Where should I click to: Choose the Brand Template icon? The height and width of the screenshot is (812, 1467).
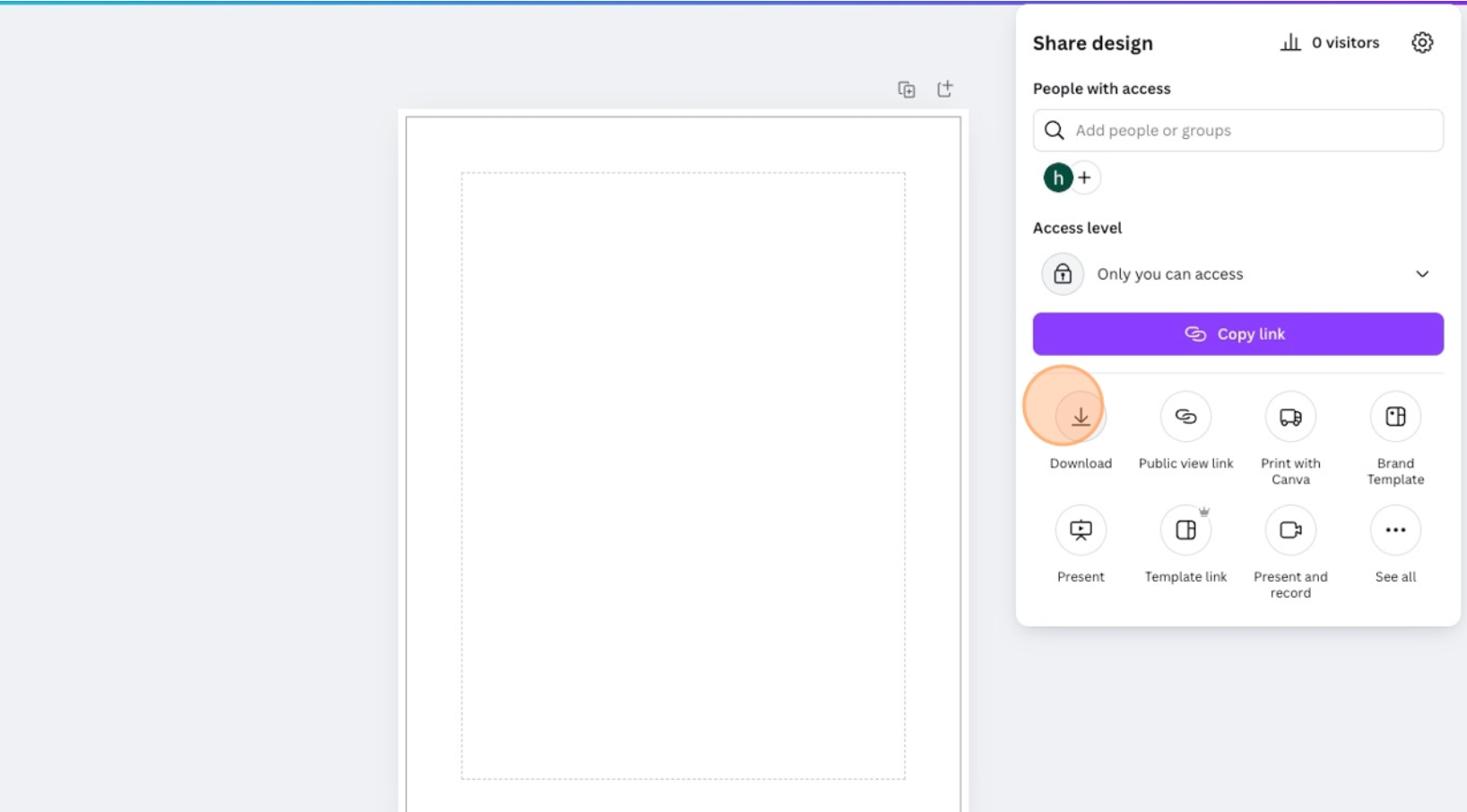pos(1395,417)
